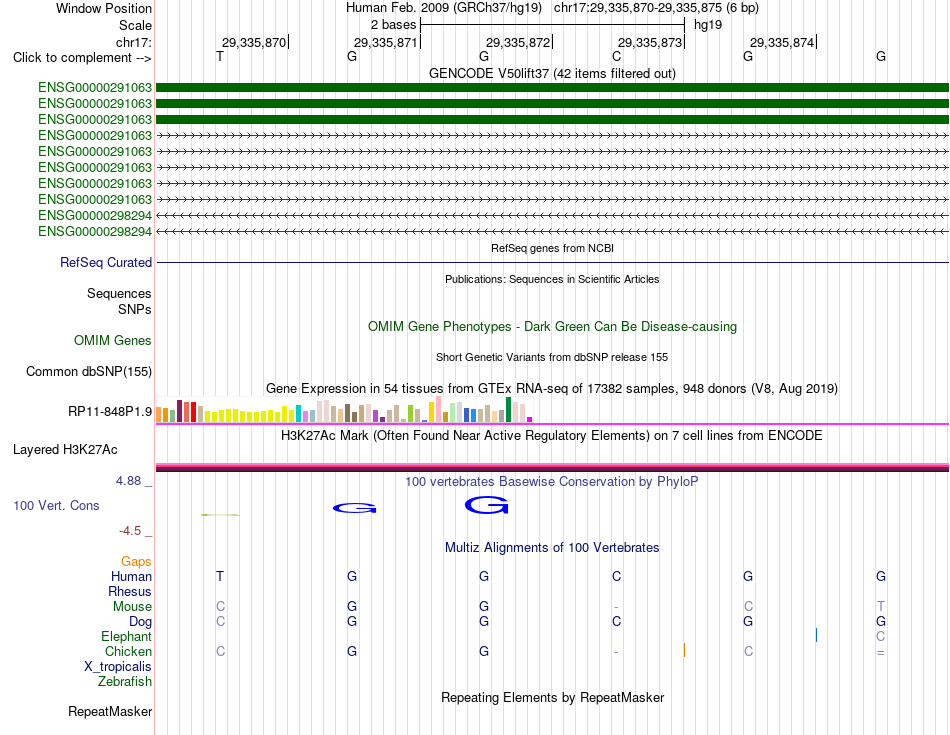This screenshot has width=950, height=735.
Task: Click the '100 Vert. Cons' track label
Action: (x=56, y=505)
